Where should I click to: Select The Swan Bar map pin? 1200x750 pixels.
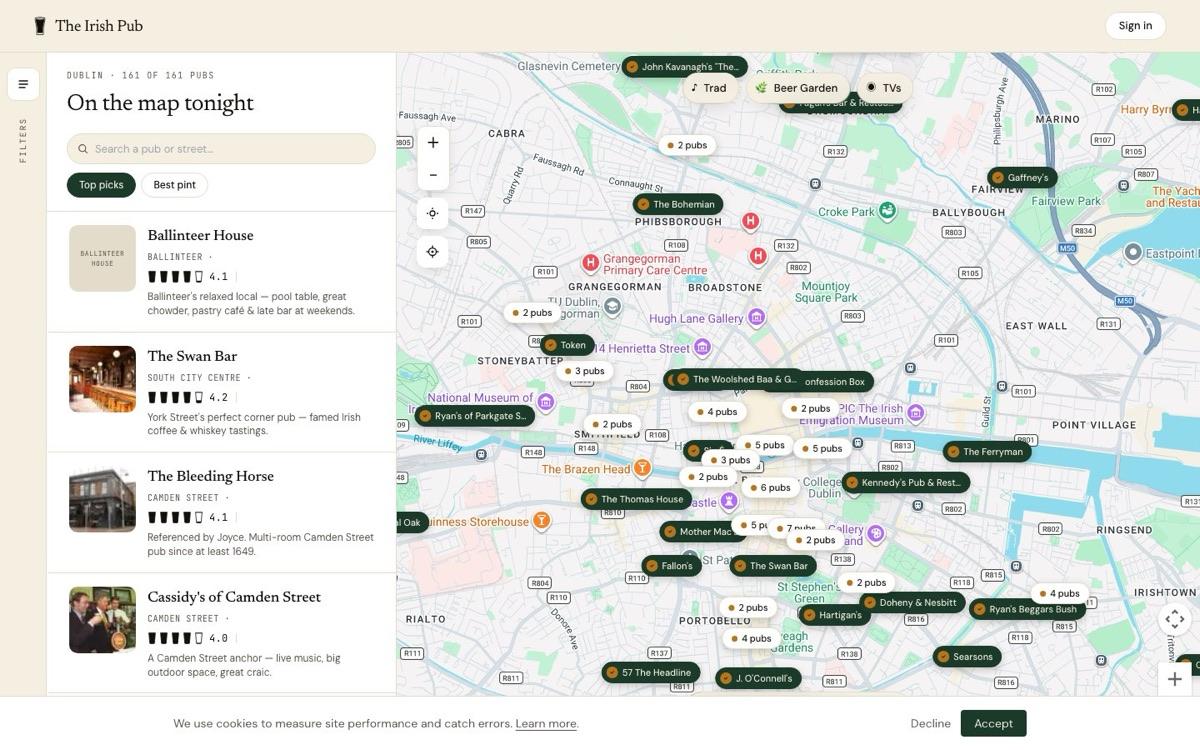[x=771, y=566]
